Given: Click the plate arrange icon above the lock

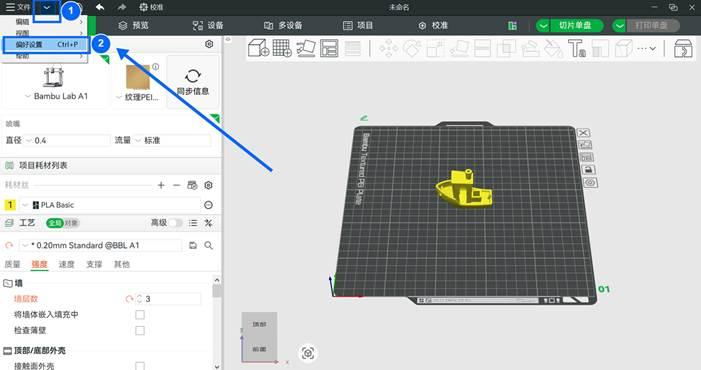Looking at the screenshot, I should point(587,157).
